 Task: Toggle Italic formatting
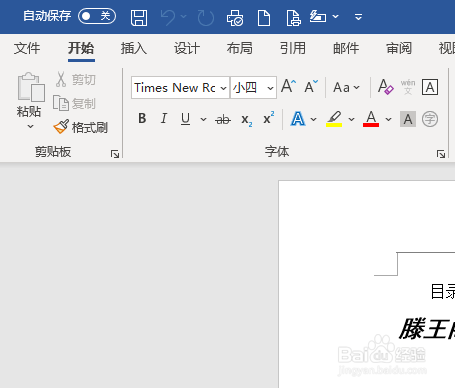tap(163, 118)
